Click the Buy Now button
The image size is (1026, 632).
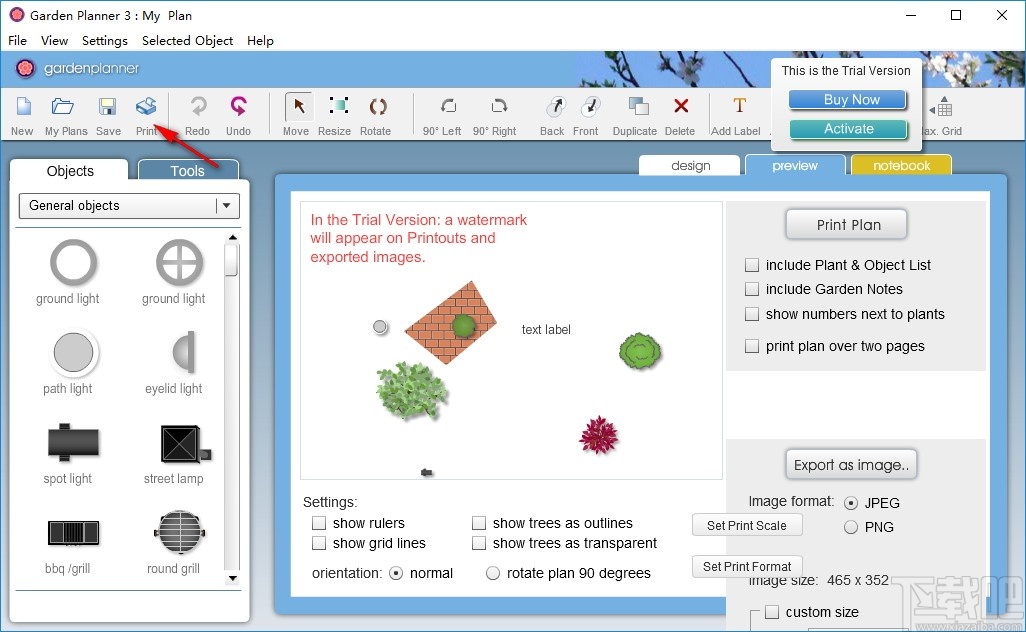click(847, 100)
